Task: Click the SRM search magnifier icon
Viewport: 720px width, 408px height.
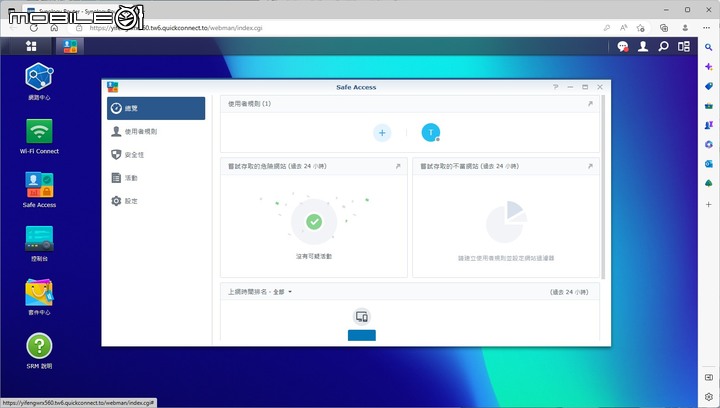Action: point(663,46)
